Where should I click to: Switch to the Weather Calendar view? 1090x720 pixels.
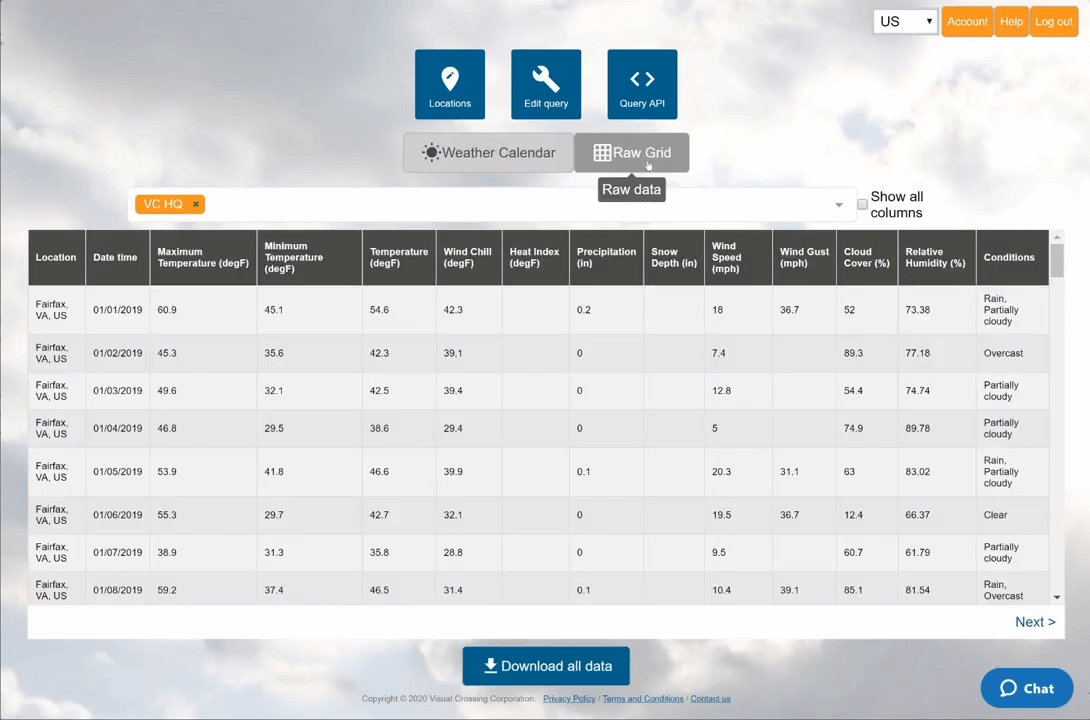tap(488, 153)
